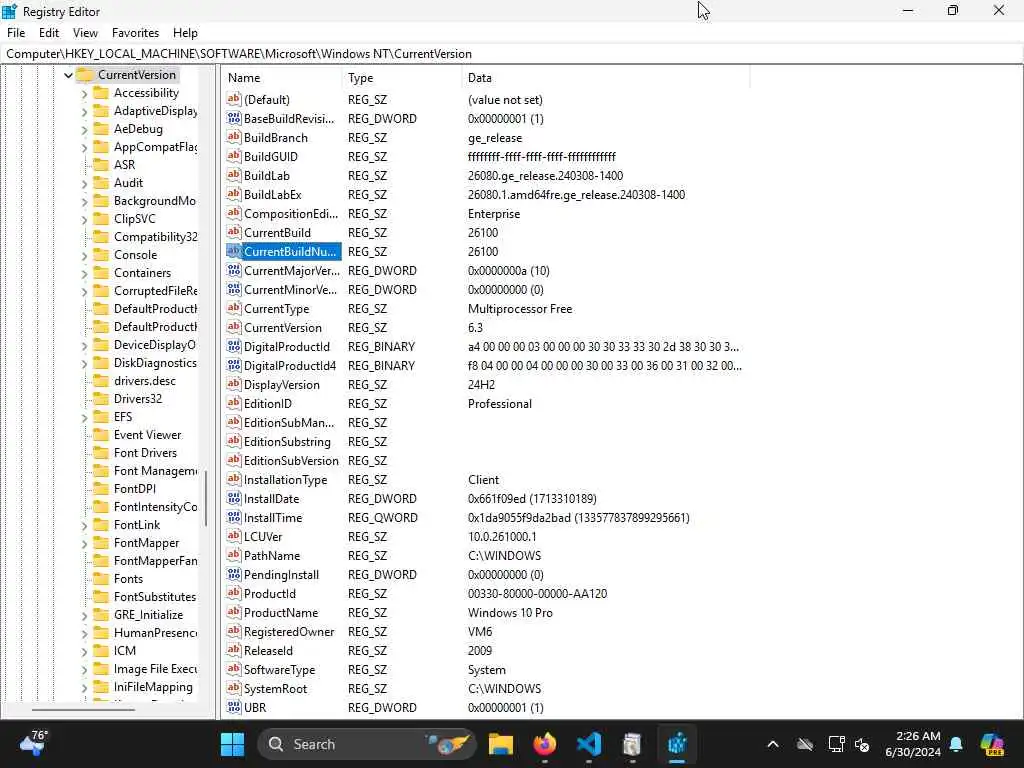Image resolution: width=1024 pixels, height=768 pixels.
Task: Click the InstallTime QWORD value icon
Action: tap(234, 517)
